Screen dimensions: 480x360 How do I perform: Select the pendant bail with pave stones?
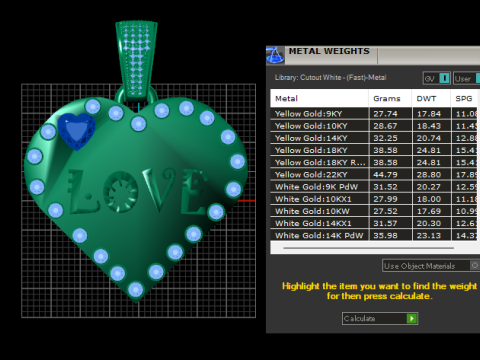click(x=136, y=61)
